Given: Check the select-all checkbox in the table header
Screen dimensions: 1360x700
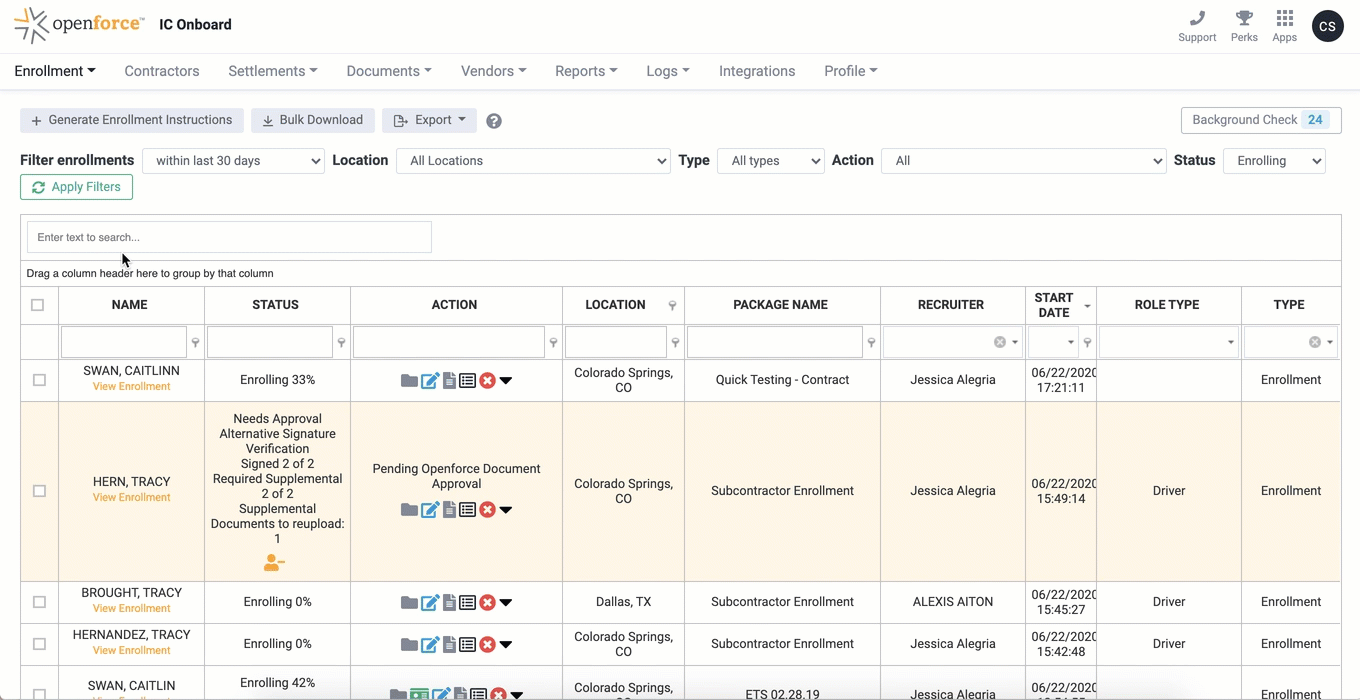Looking at the screenshot, I should [x=38, y=305].
